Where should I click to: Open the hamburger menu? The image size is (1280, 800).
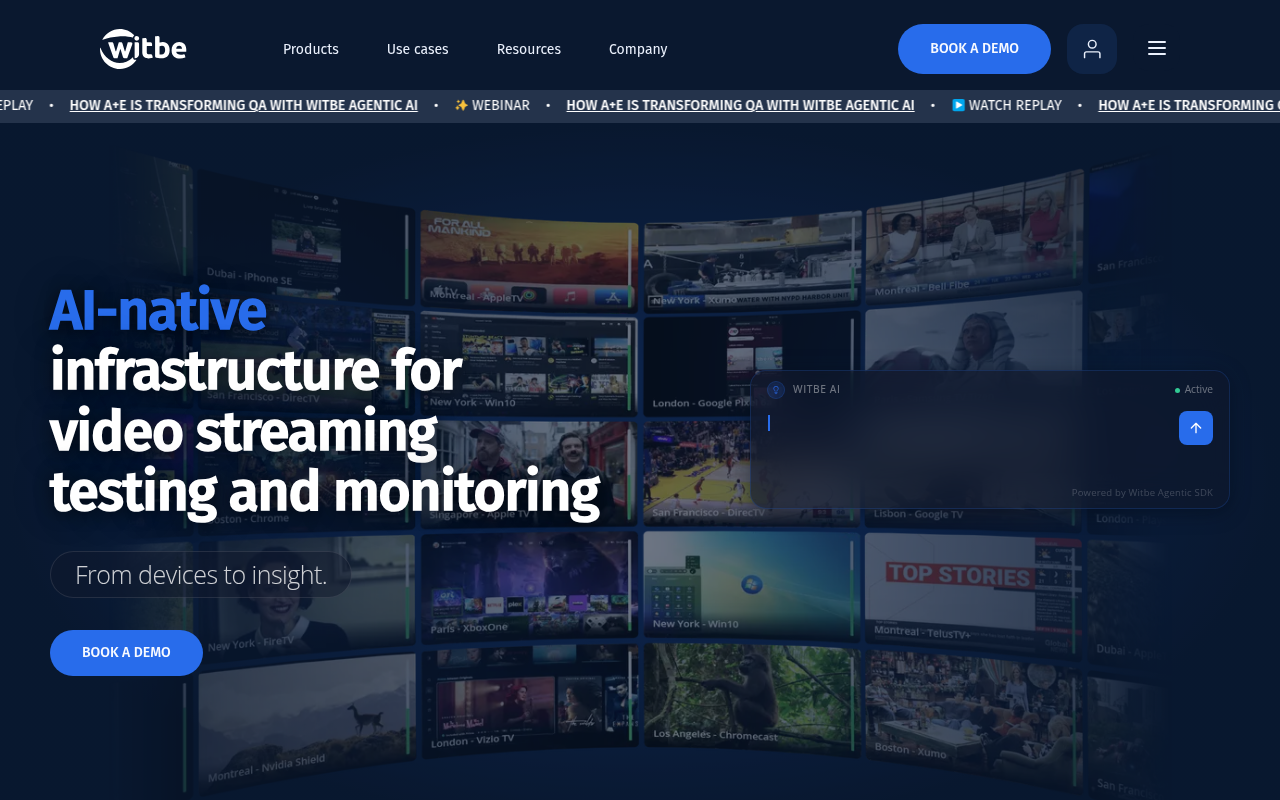coord(1157,48)
